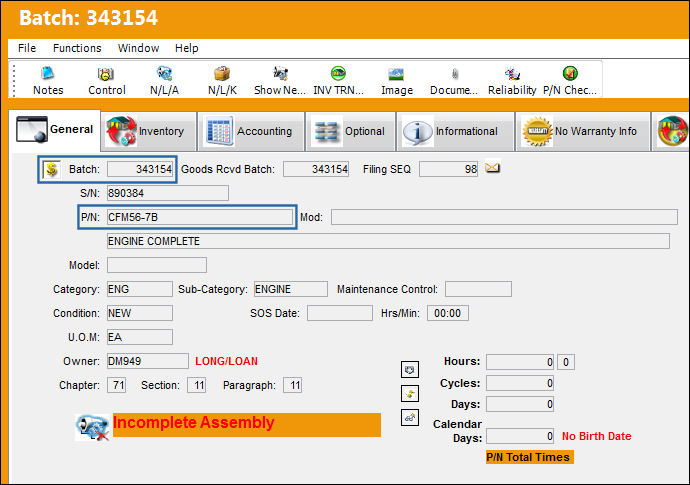Screen dimensions: 690x485
Task: Click the dollar sign icon beside Batch
Action: (51, 169)
